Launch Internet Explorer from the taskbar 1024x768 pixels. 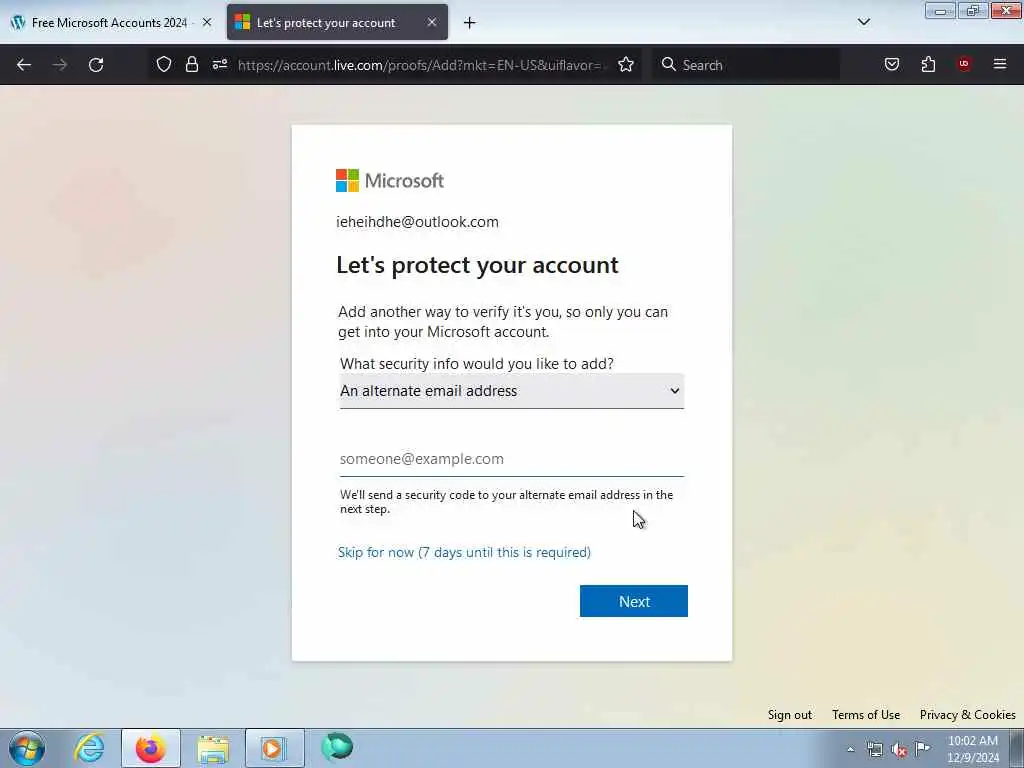pos(89,748)
